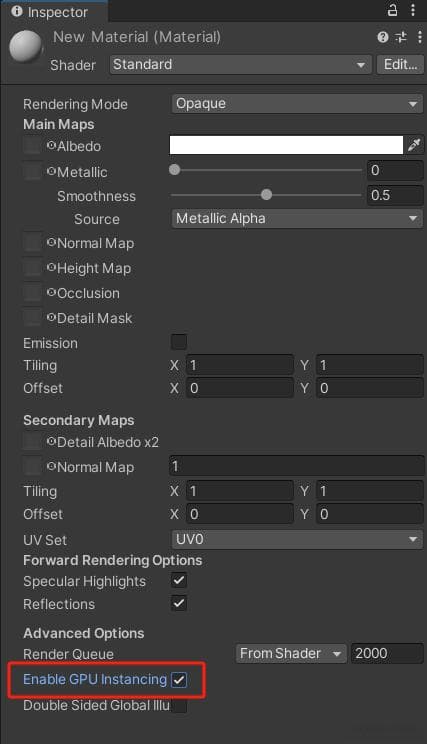Click the material preview sphere thumbnail
The height and width of the screenshot is (744, 427).
point(26,47)
